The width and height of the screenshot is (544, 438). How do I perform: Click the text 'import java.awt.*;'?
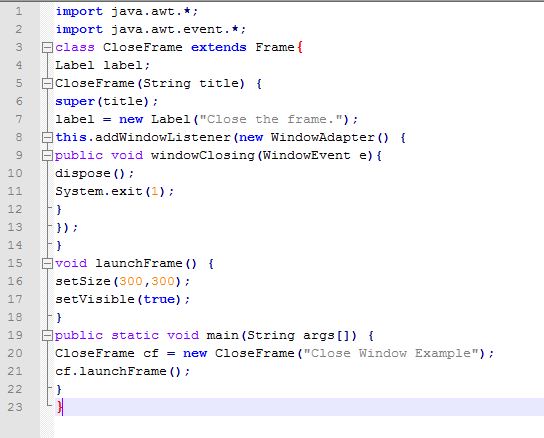click(x=127, y=11)
